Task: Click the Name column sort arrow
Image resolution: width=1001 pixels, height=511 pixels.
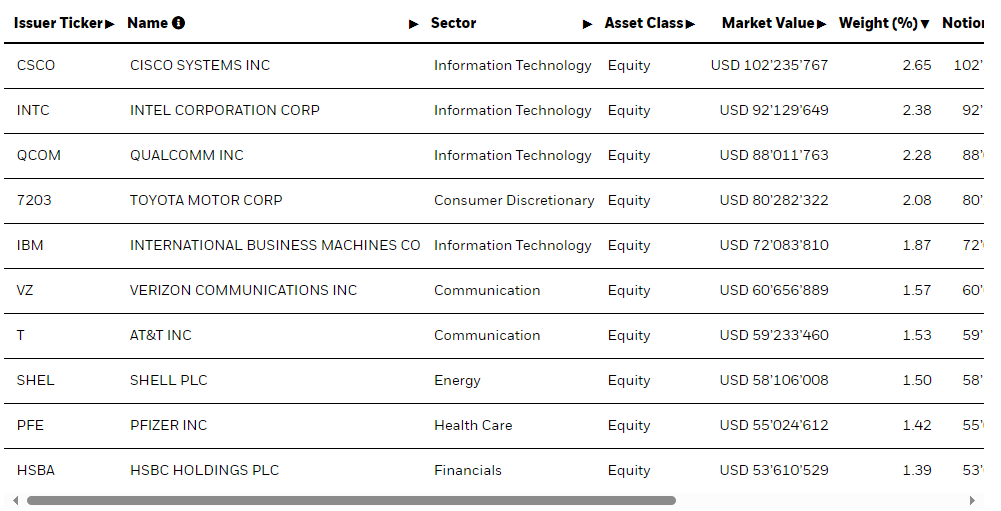Action: (414, 24)
